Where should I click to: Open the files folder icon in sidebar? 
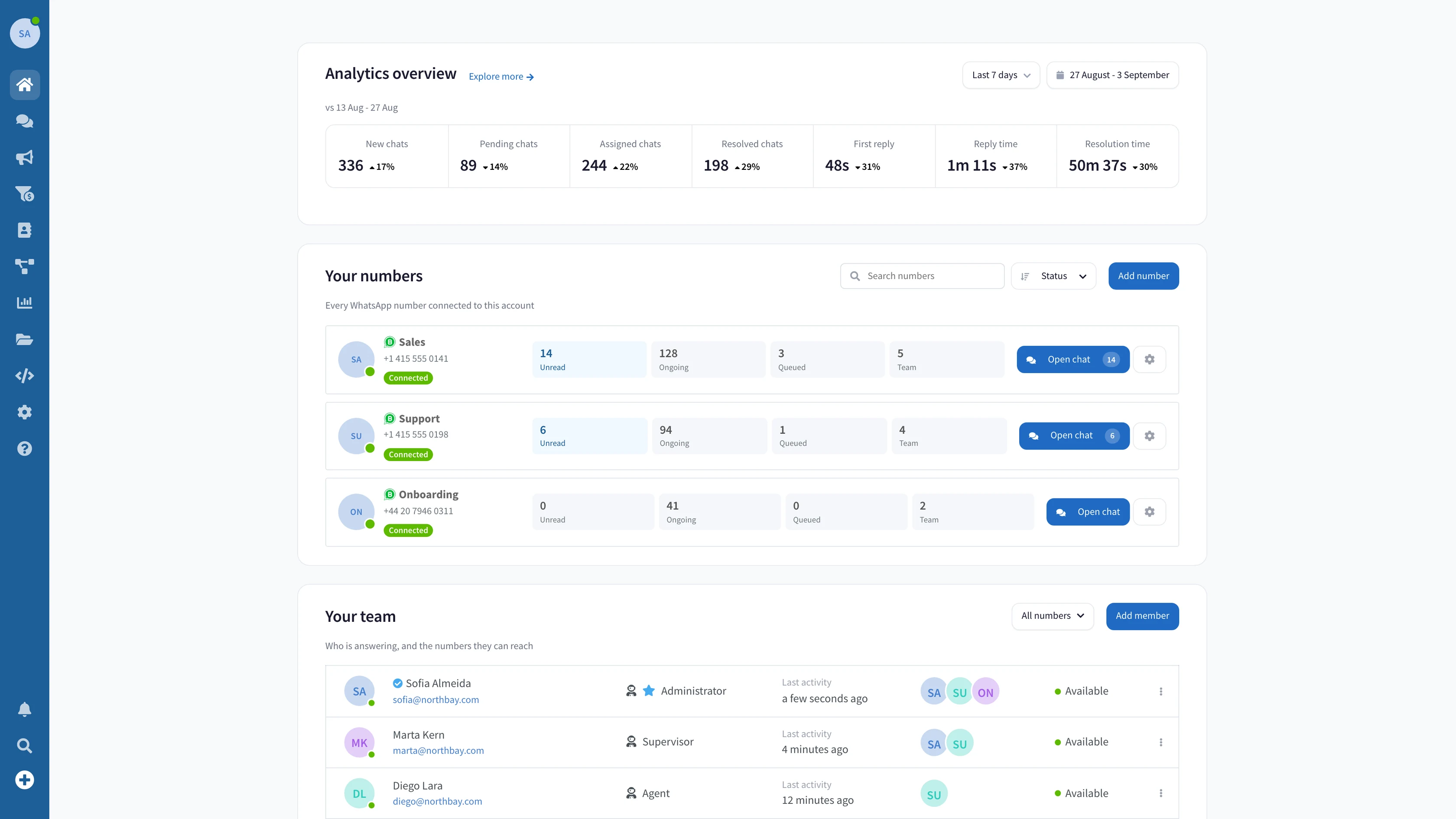(24, 339)
